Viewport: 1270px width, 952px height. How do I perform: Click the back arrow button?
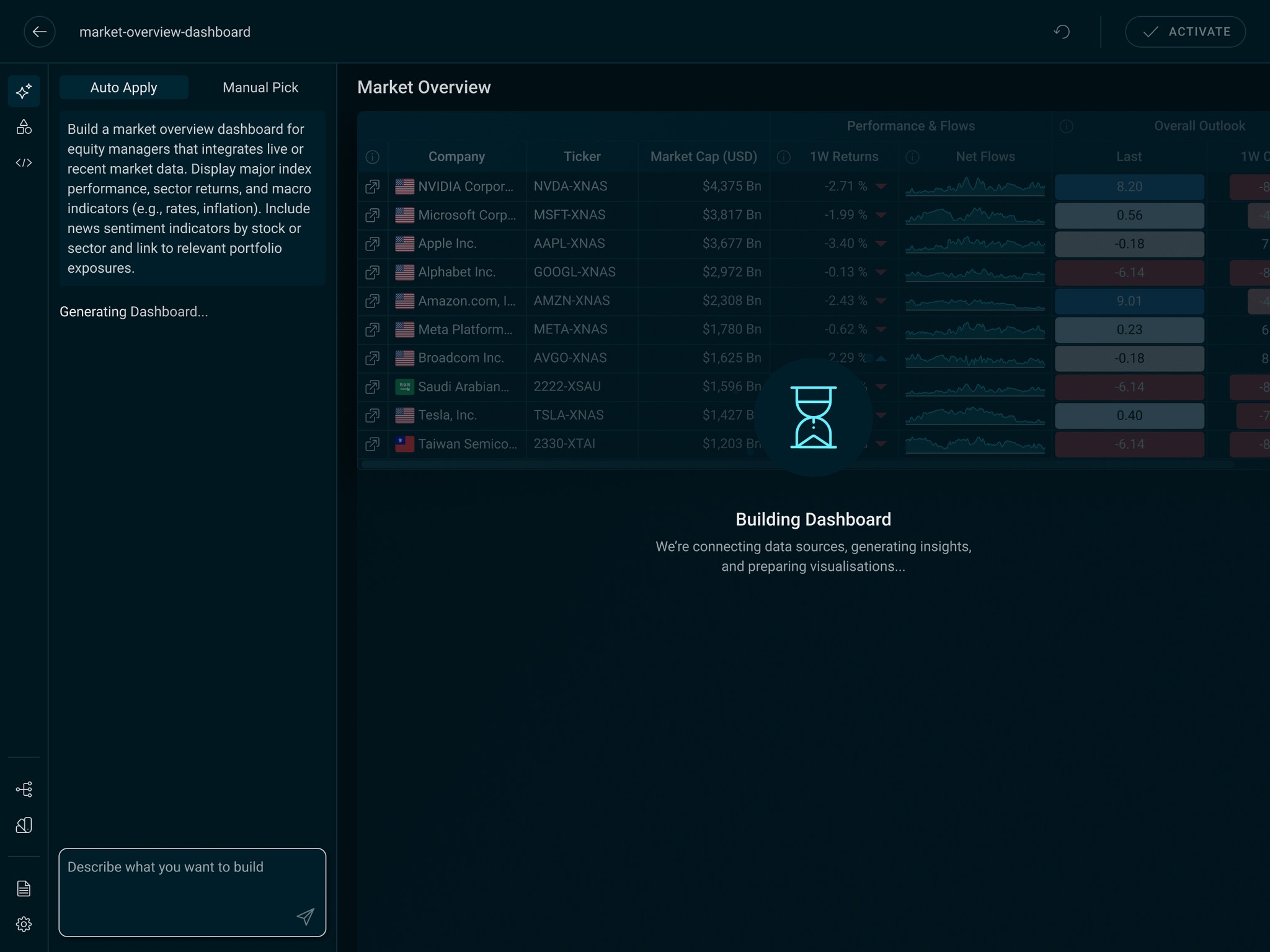coord(40,32)
